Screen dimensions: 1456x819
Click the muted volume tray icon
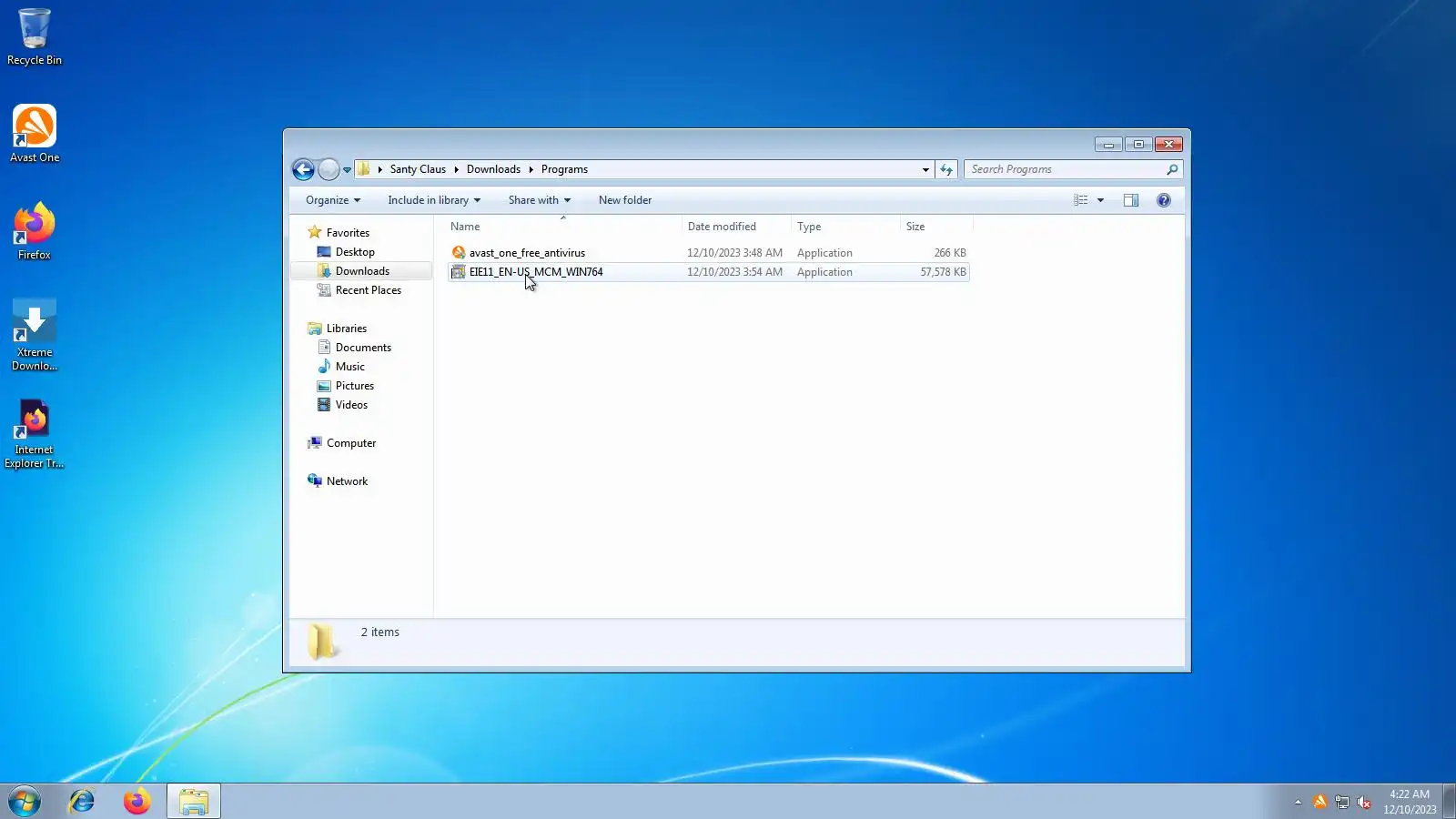tap(1364, 802)
